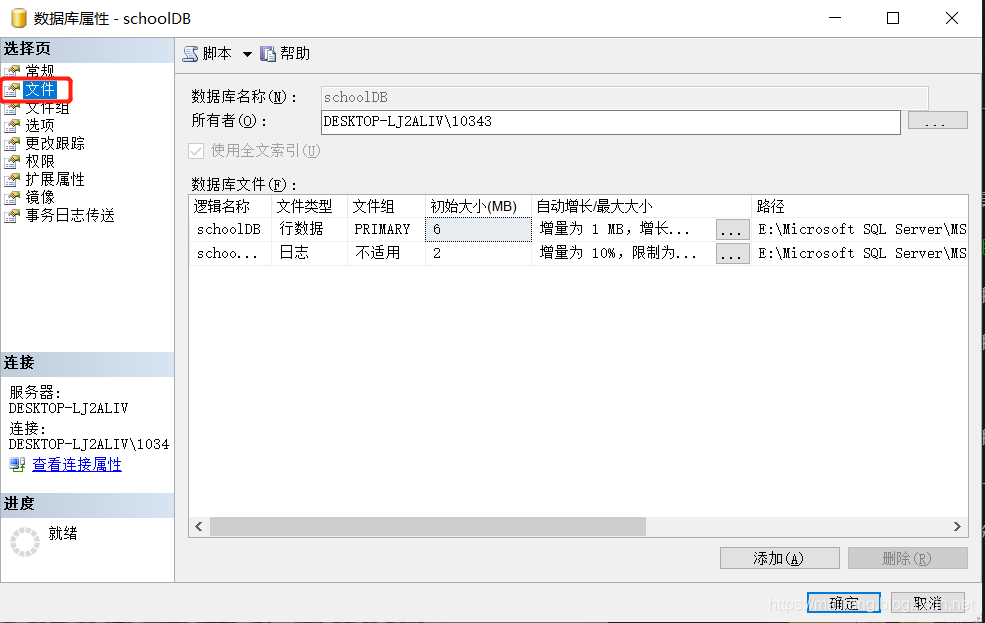The image size is (985, 623).
Task: Click the script icon in the toolbar
Action: (190, 54)
